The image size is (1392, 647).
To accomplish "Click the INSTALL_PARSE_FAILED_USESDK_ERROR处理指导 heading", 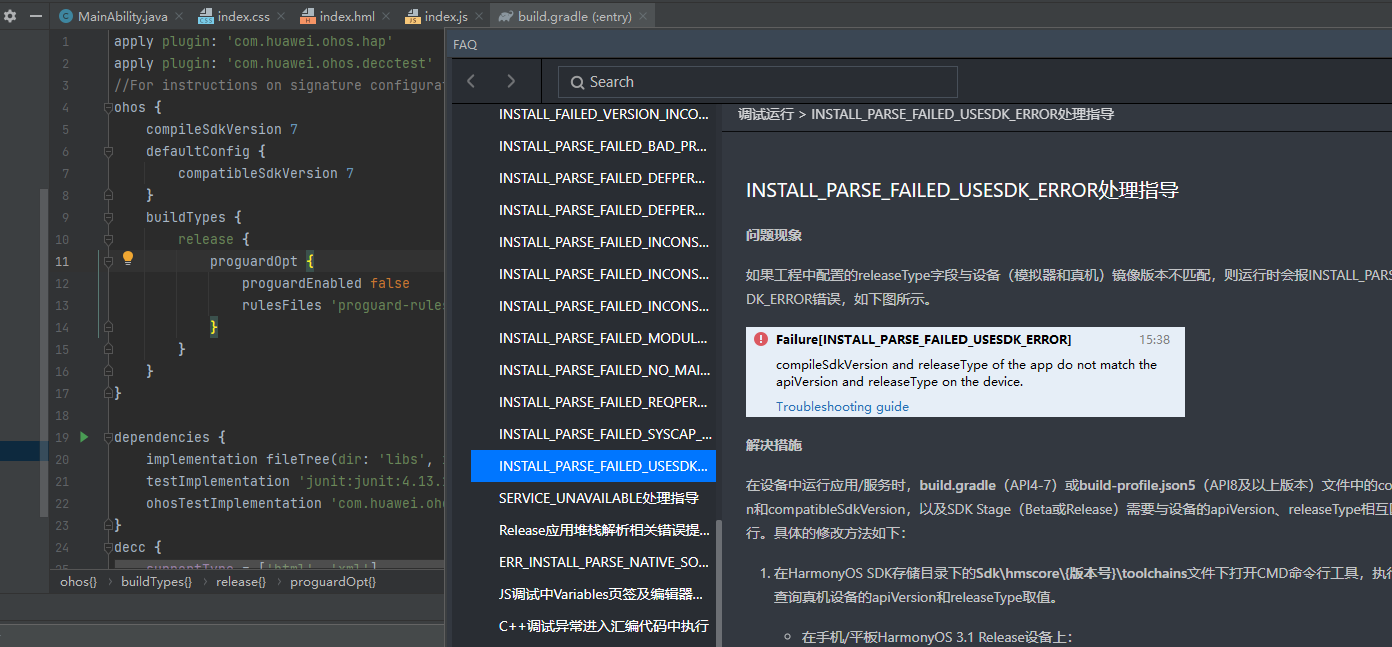I will (x=962, y=190).
